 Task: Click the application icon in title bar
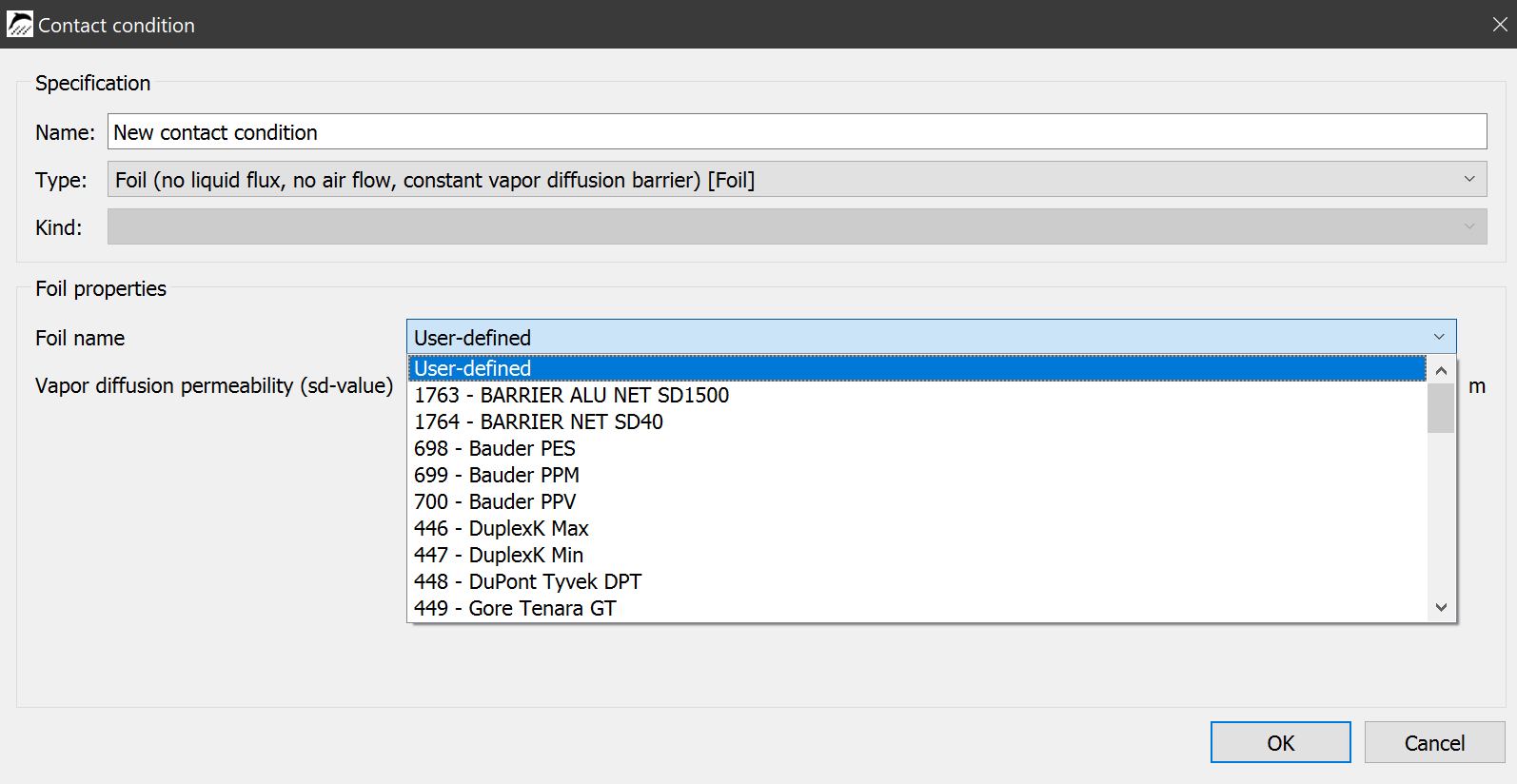coord(19,25)
